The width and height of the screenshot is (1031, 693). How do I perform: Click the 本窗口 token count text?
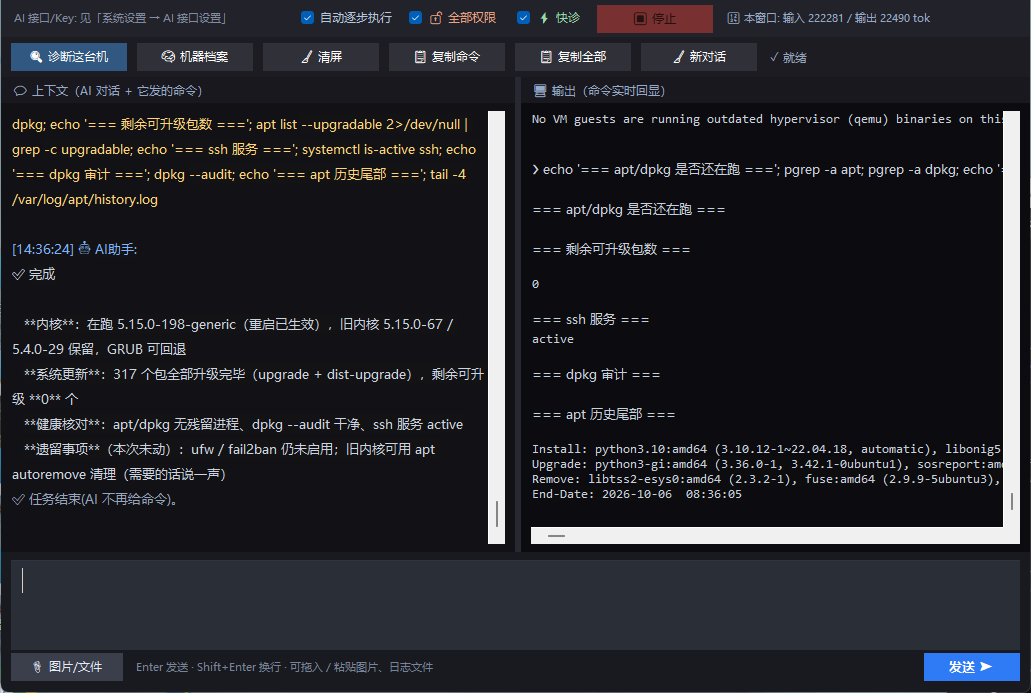click(x=836, y=18)
